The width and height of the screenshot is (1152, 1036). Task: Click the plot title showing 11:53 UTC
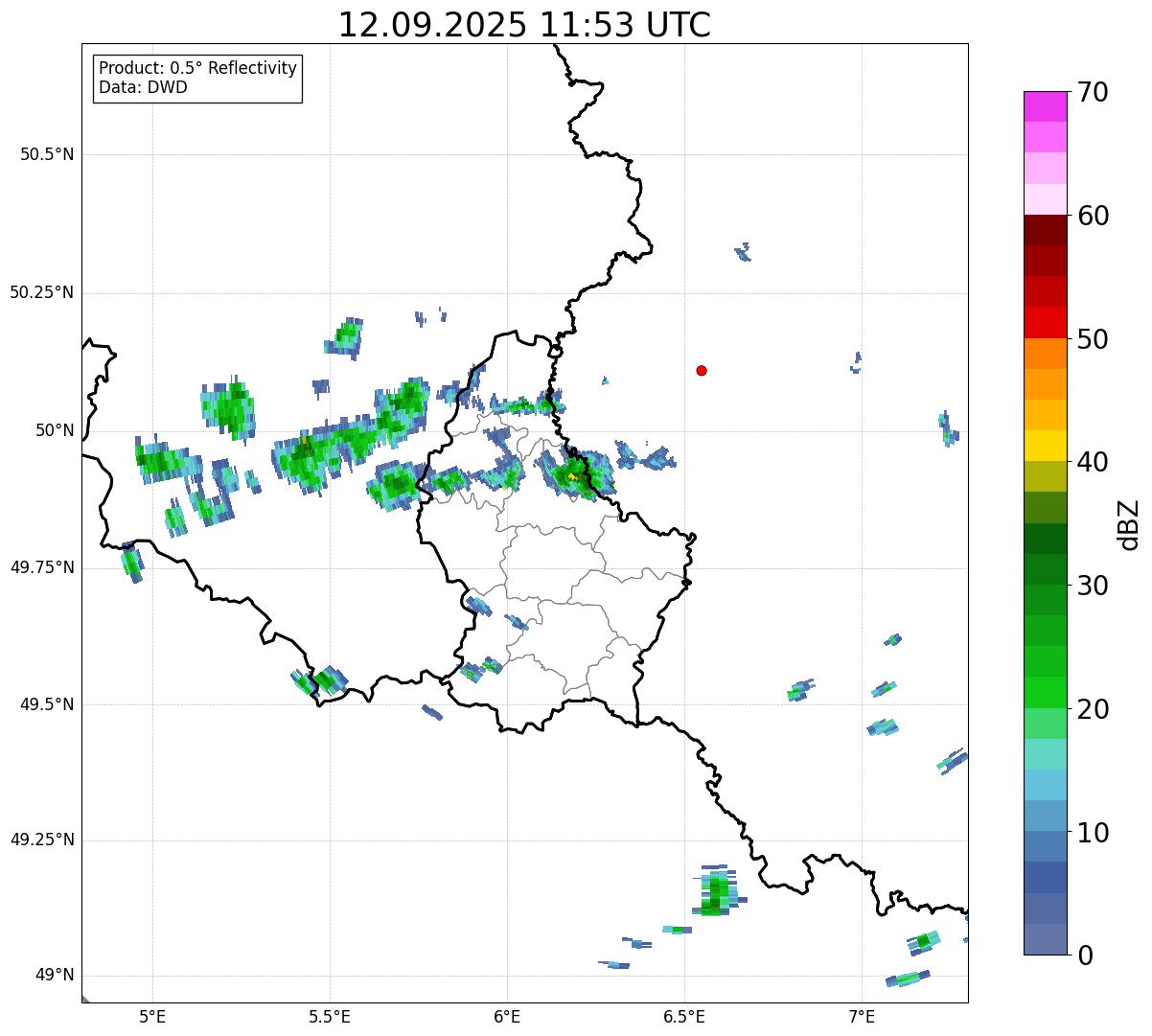[524, 25]
